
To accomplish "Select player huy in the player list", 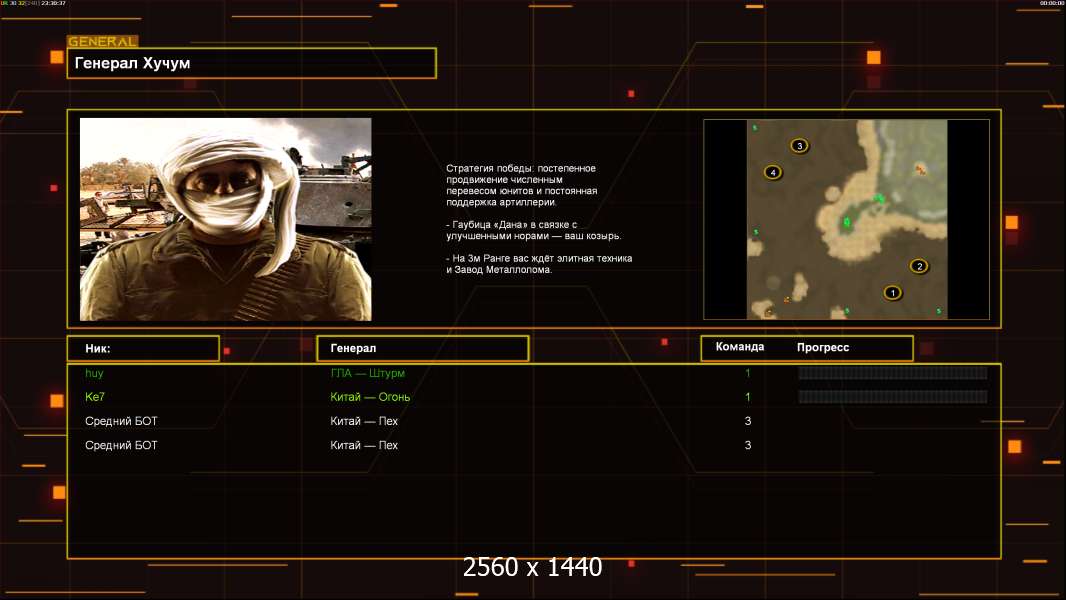I will (x=95, y=373).
